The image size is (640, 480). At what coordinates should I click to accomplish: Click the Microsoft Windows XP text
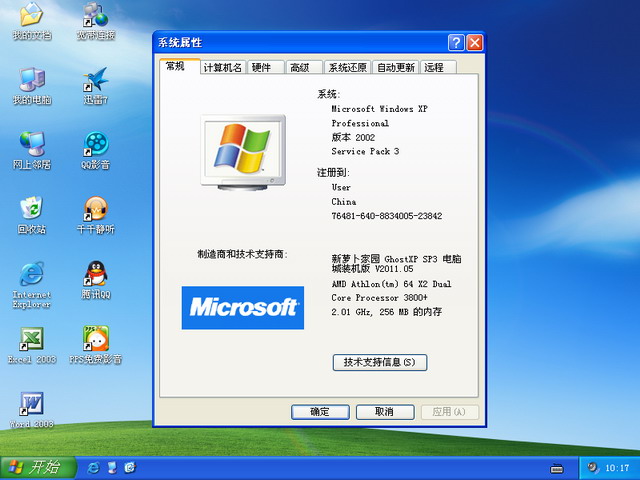tap(380, 109)
